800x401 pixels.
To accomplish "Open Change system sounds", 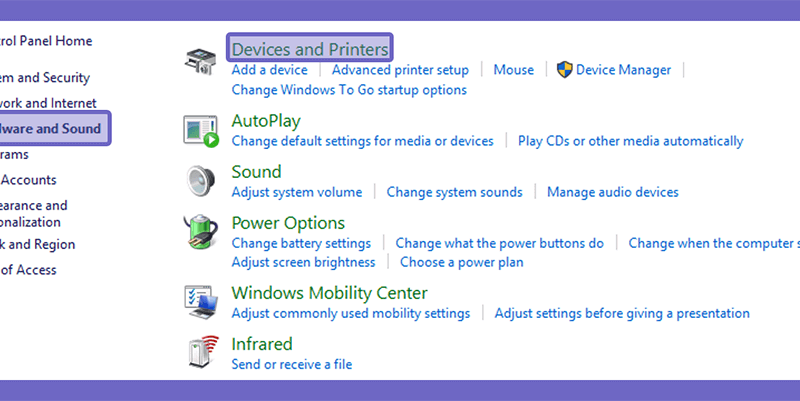I will coord(454,192).
